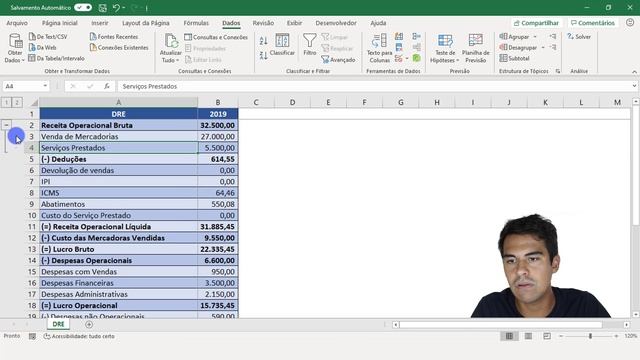Apply Filtro funnel
The height and width of the screenshot is (360, 640).
tap(309, 45)
